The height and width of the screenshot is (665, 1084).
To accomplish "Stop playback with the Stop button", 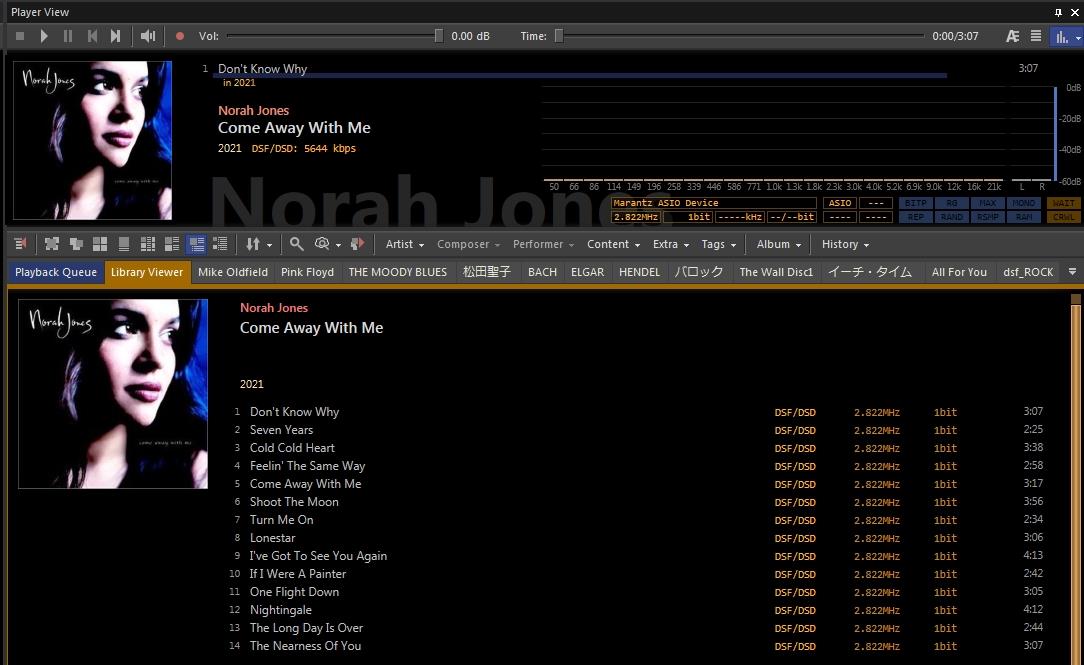I will (20, 36).
